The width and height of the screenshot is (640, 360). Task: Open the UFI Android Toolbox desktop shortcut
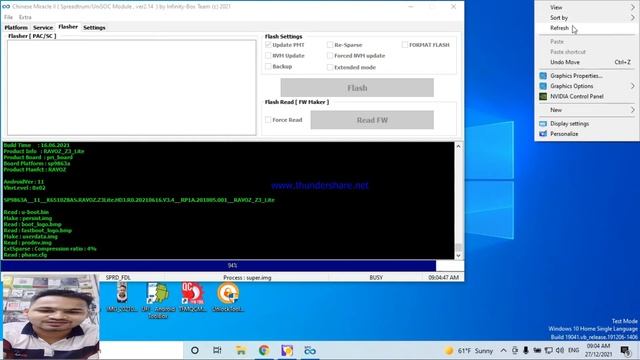(158, 300)
